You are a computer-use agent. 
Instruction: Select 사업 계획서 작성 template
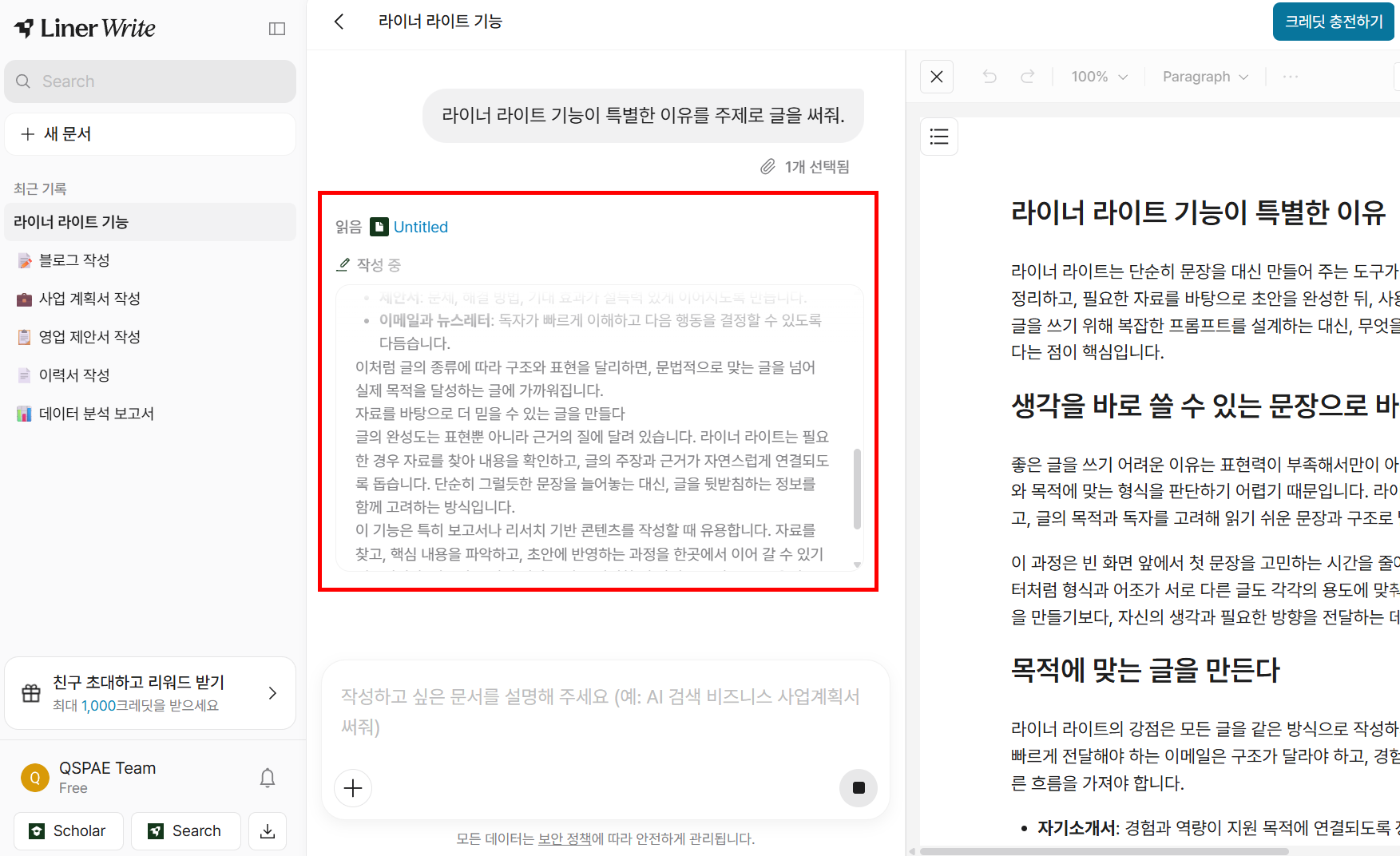tap(150, 299)
